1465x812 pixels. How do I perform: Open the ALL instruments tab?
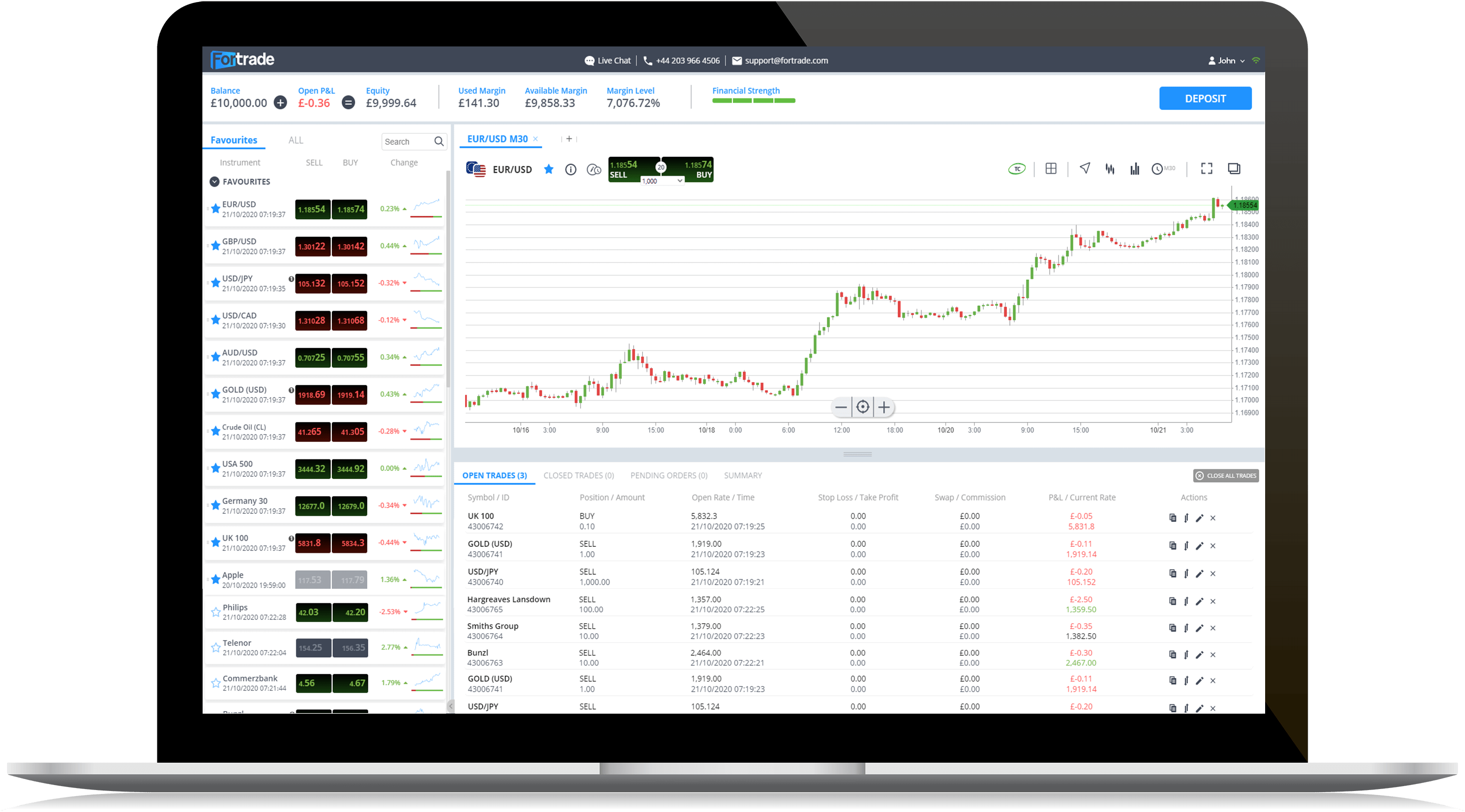point(295,140)
